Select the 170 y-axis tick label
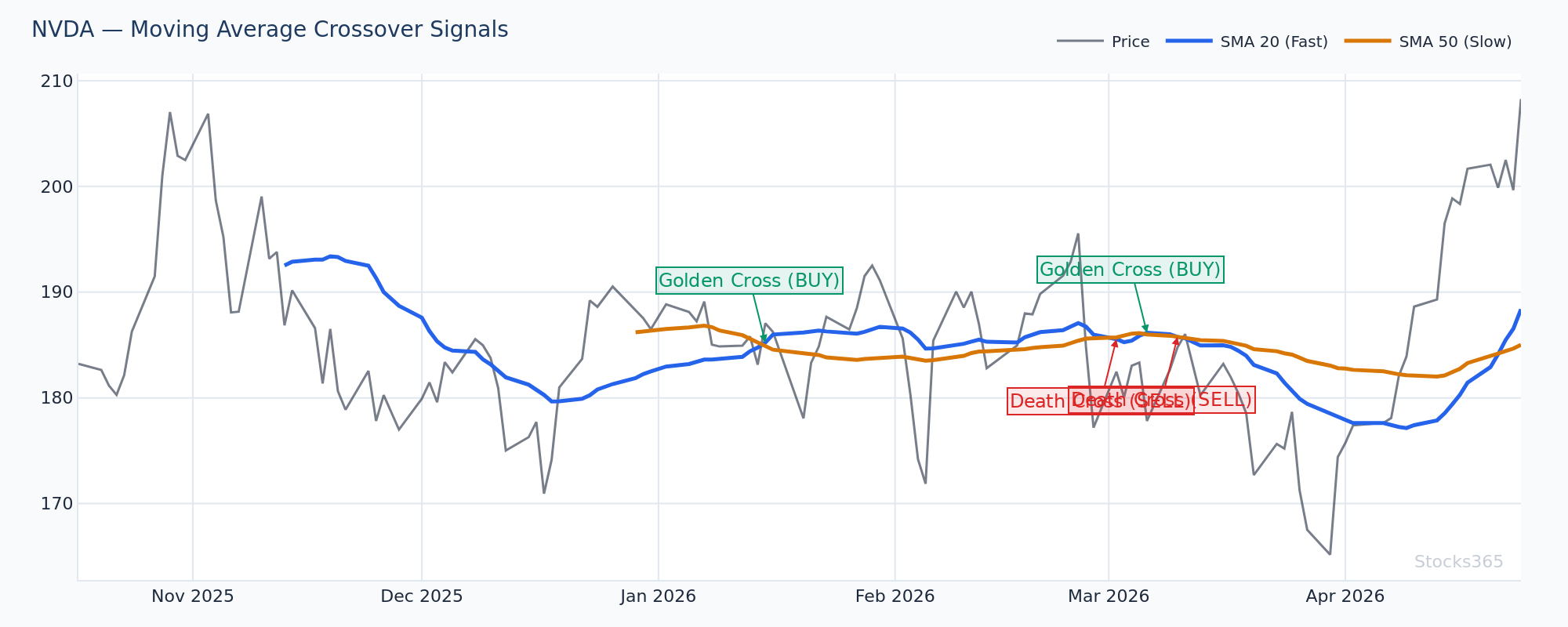Viewport: 1568px width, 627px height. click(x=58, y=503)
